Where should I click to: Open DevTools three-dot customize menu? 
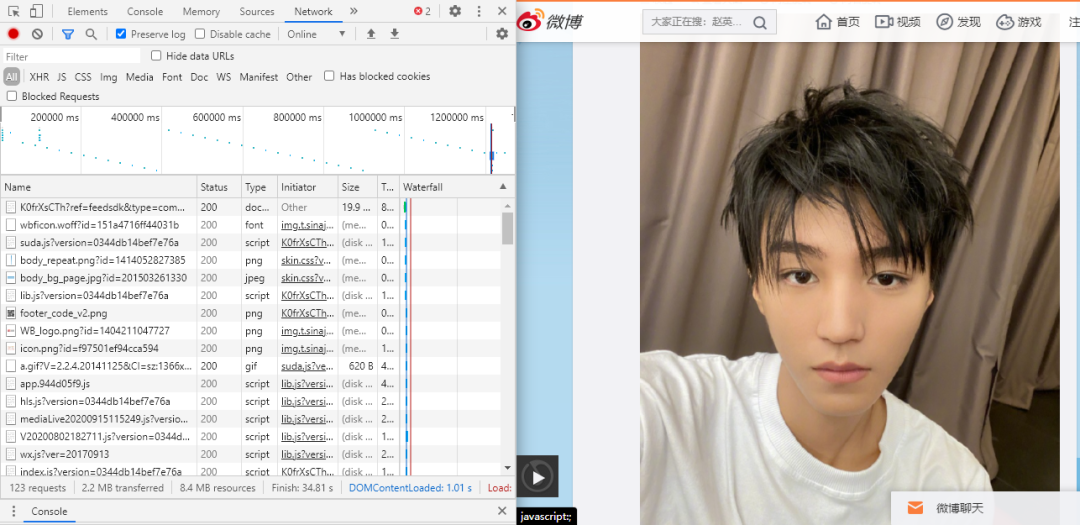pos(478,11)
